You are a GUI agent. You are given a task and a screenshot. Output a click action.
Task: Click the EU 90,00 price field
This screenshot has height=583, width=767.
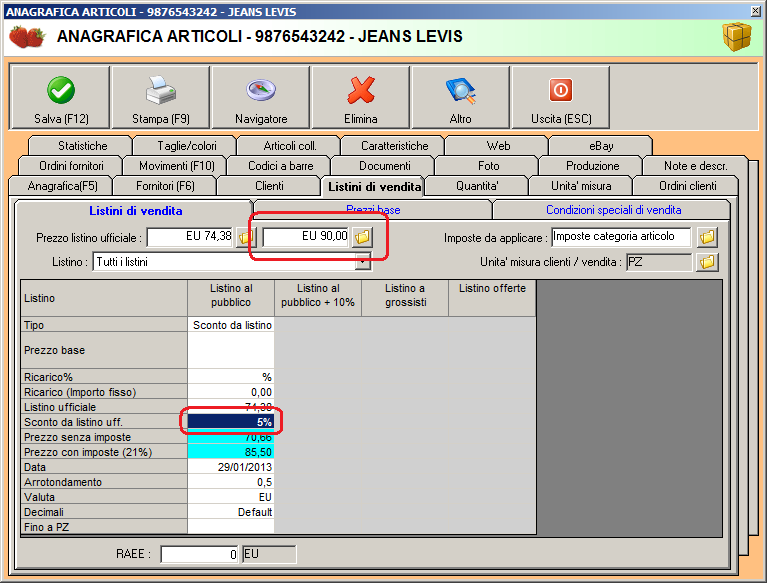click(x=306, y=237)
